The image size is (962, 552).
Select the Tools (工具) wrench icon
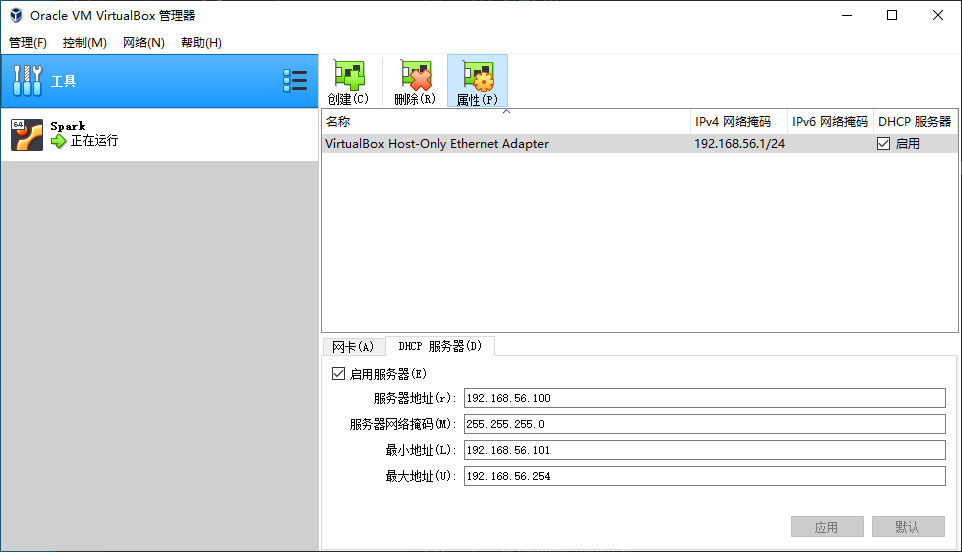[x=28, y=81]
